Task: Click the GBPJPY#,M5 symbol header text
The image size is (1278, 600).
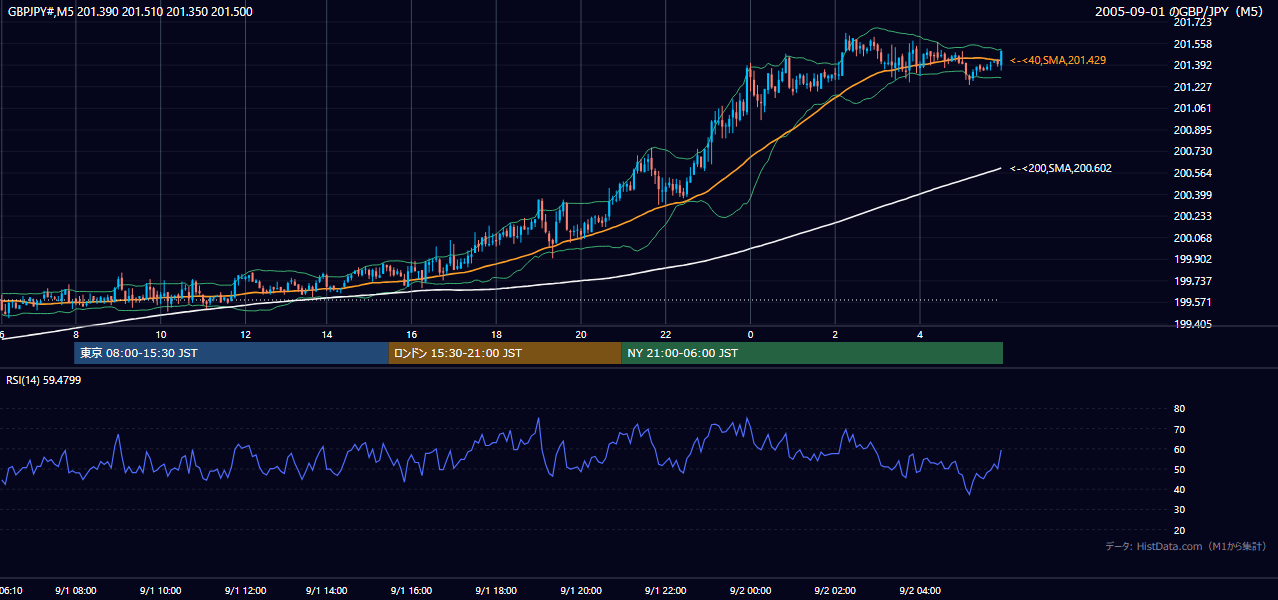Action: [x=130, y=11]
